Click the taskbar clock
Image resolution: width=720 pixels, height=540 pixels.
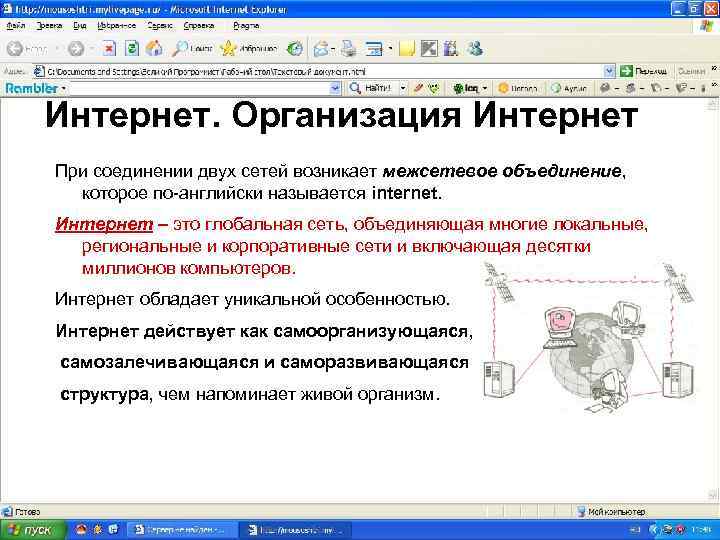703,530
